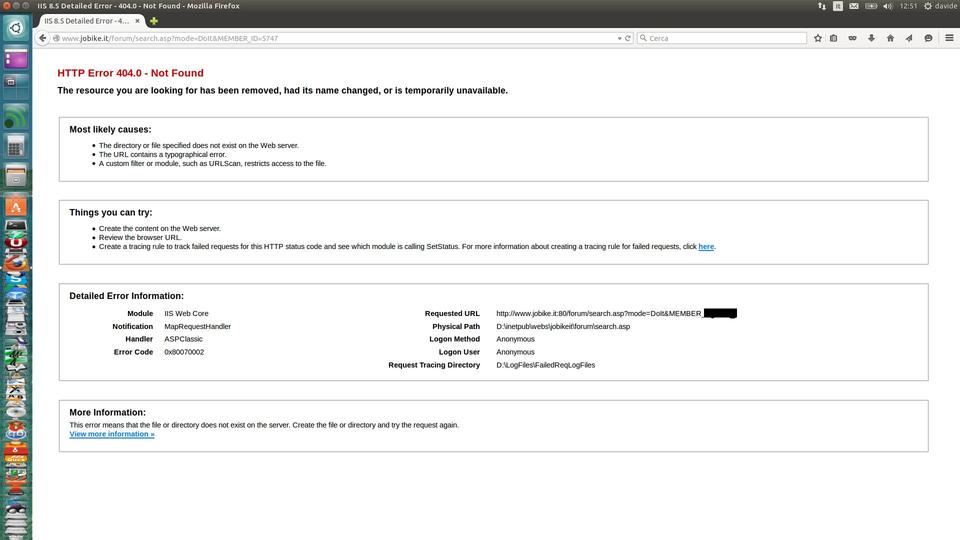Launch the green wireless signal app icon

[x=16, y=116]
